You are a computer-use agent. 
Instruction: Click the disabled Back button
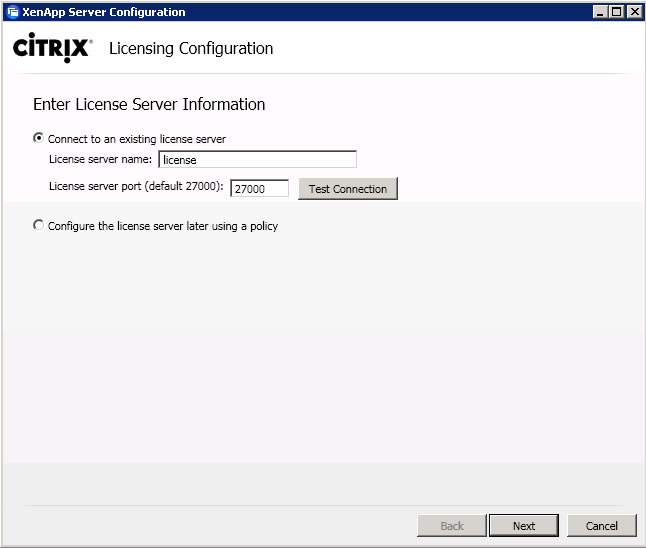click(x=452, y=525)
